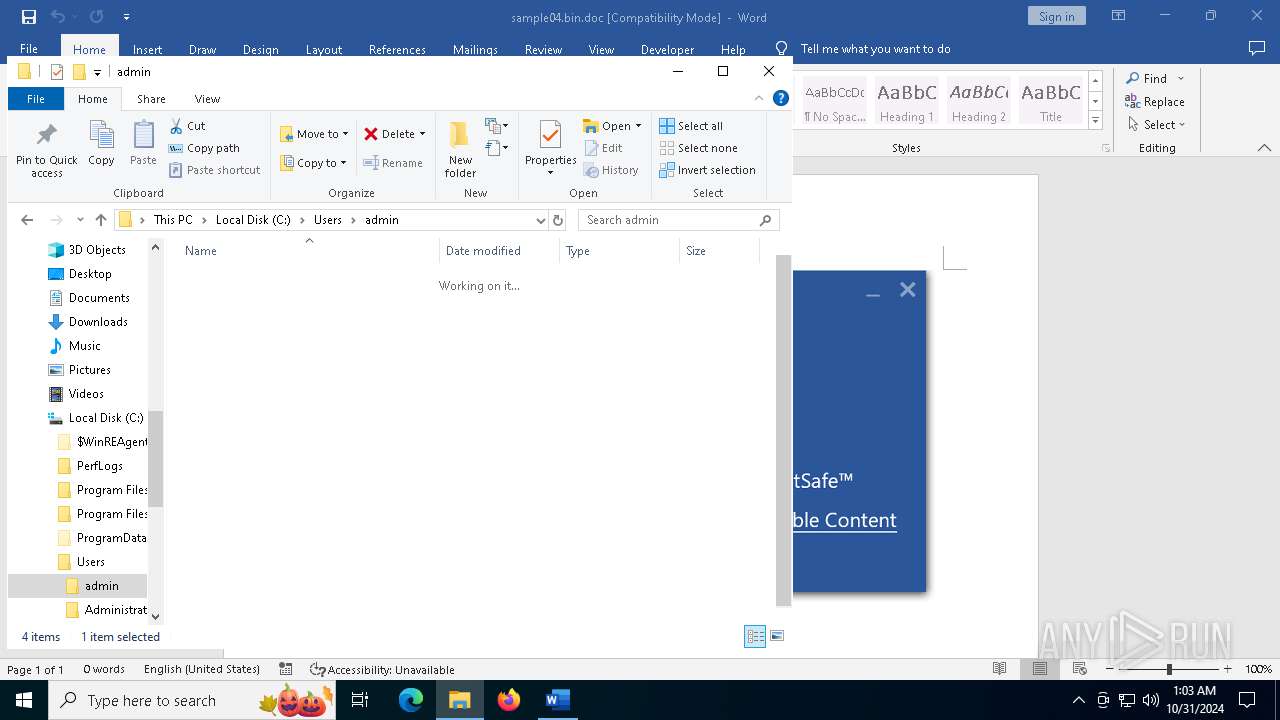1280x720 pixels.
Task: Open Ribbon Display Options in Word
Action: coord(1118,16)
